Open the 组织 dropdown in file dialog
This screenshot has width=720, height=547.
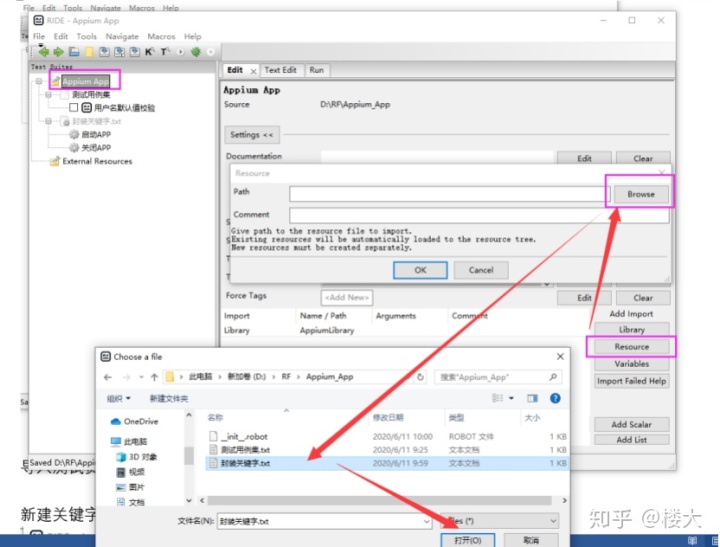(118, 398)
